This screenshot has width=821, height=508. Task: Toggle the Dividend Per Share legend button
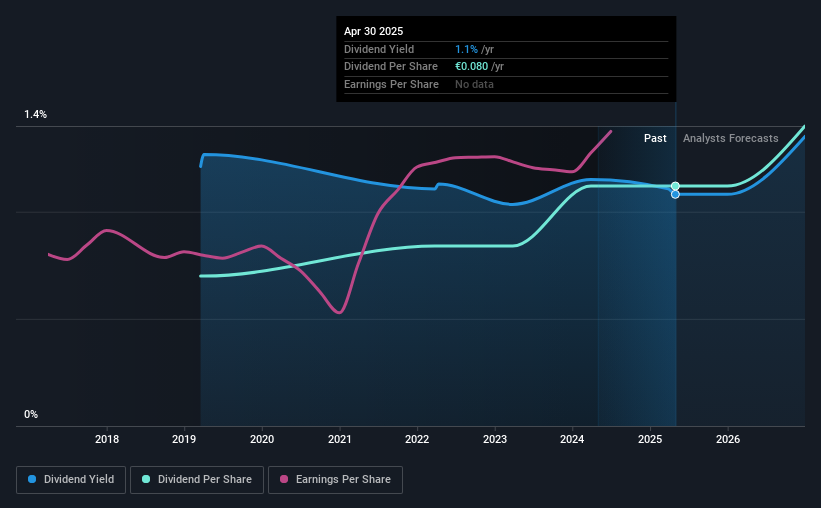pos(197,480)
